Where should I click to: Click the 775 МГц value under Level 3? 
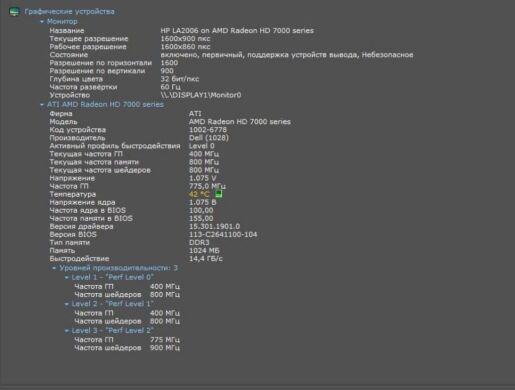[x=165, y=340]
